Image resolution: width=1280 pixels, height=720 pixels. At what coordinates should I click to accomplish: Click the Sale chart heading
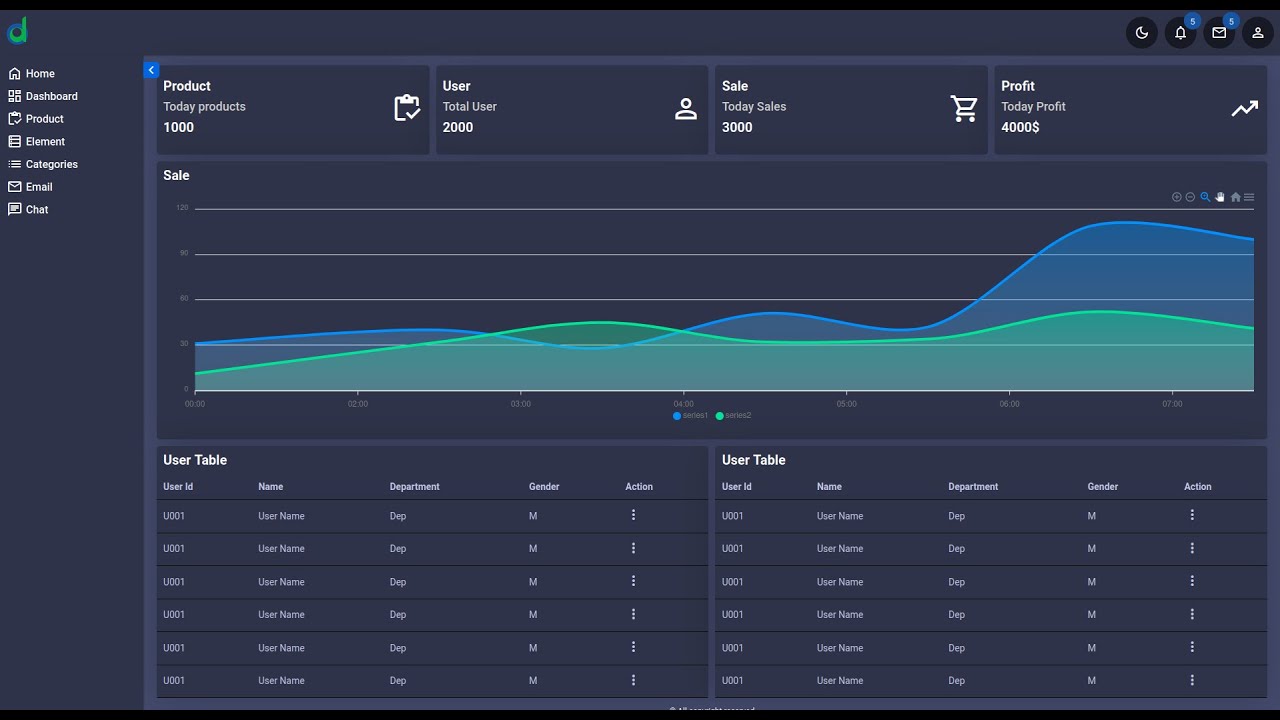tap(176, 175)
